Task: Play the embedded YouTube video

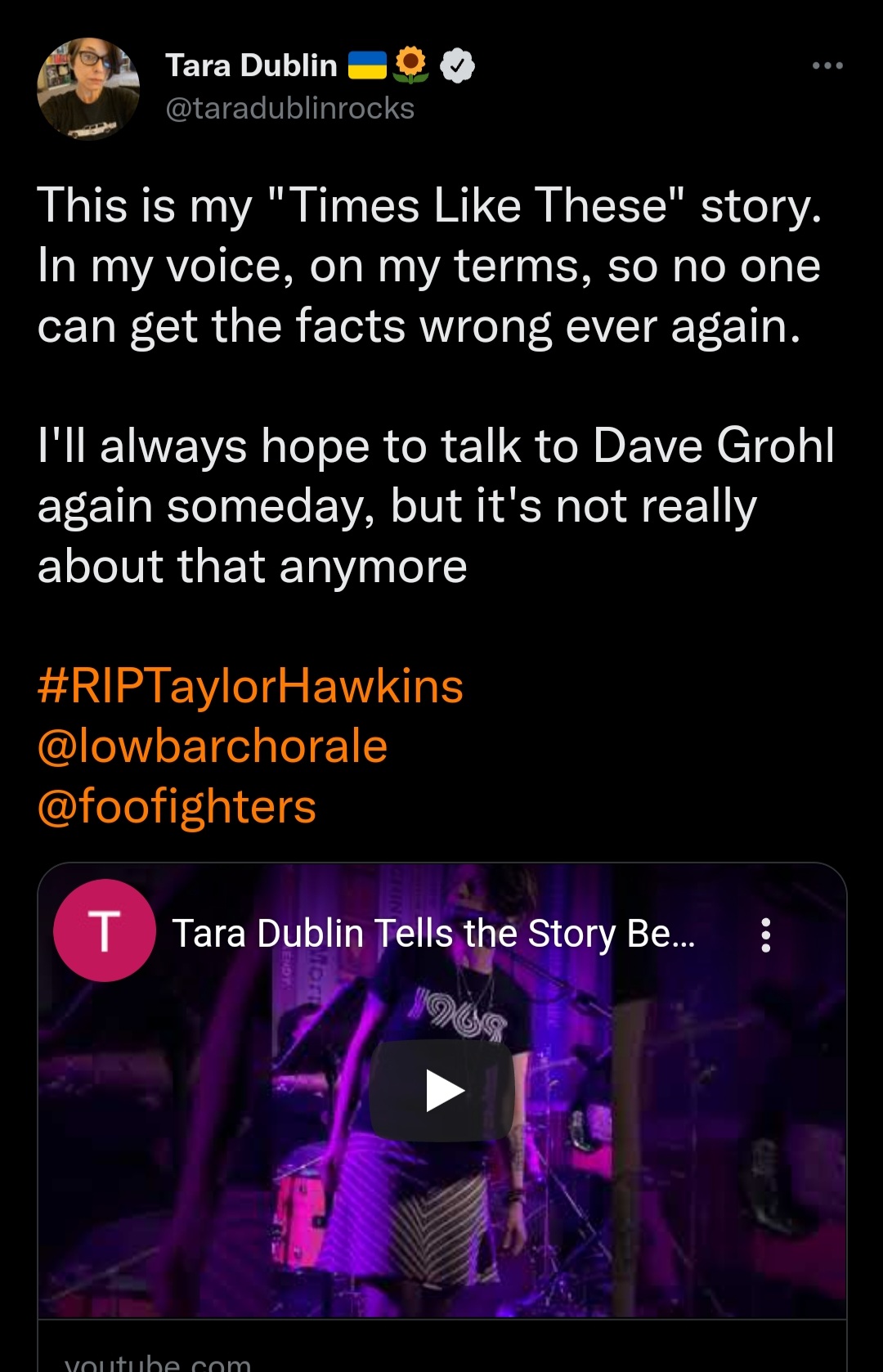Action: pyautogui.click(x=442, y=1091)
